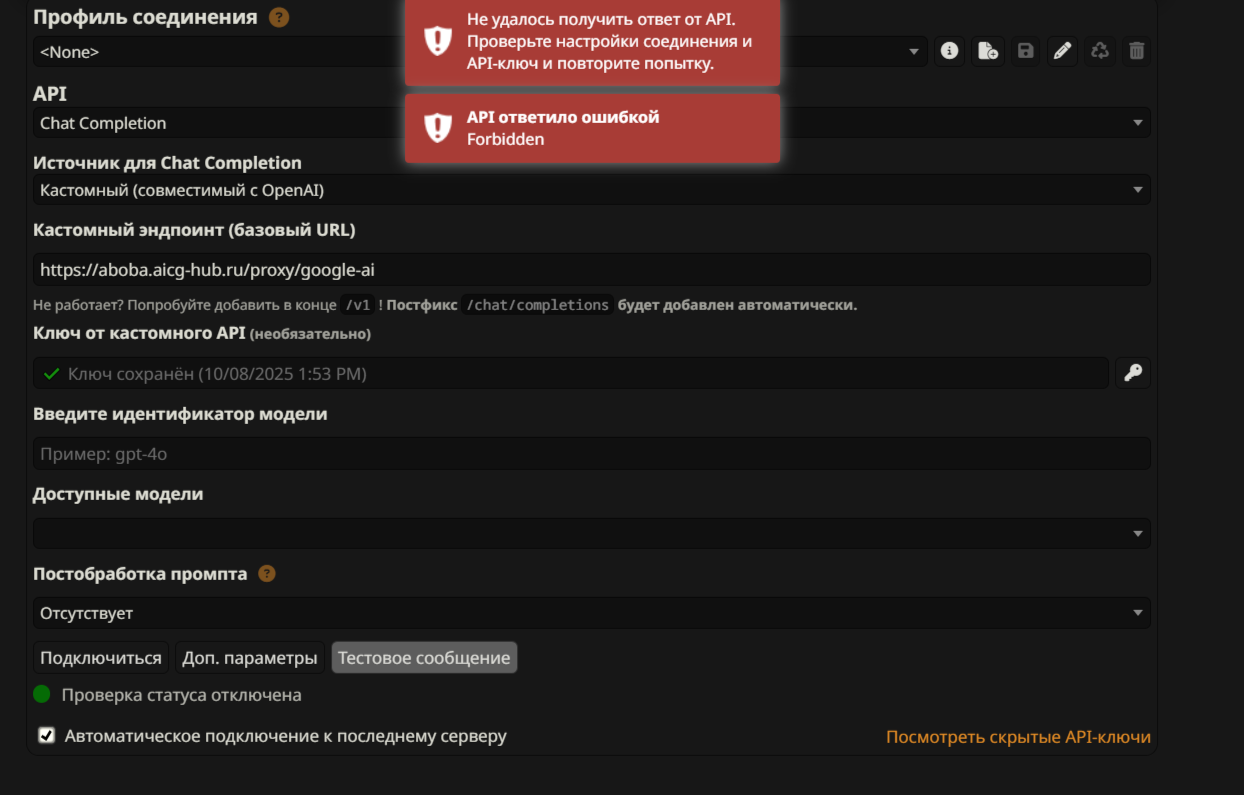Create a new connection profile
This screenshot has width=1244, height=795.
point(988,51)
